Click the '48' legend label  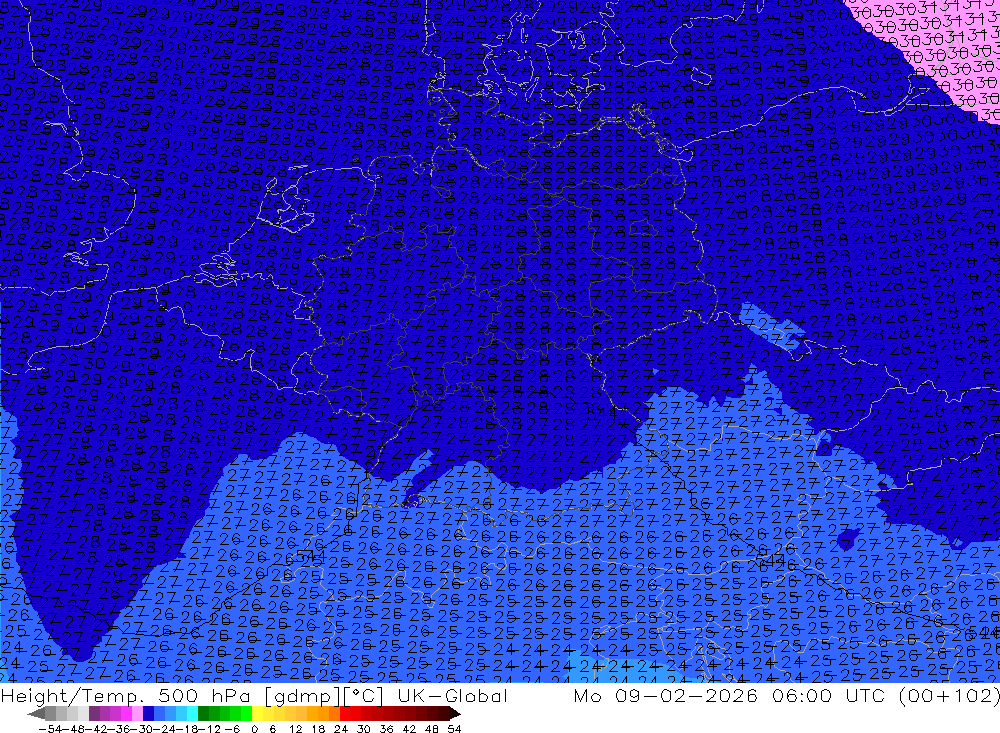pyautogui.click(x=432, y=729)
